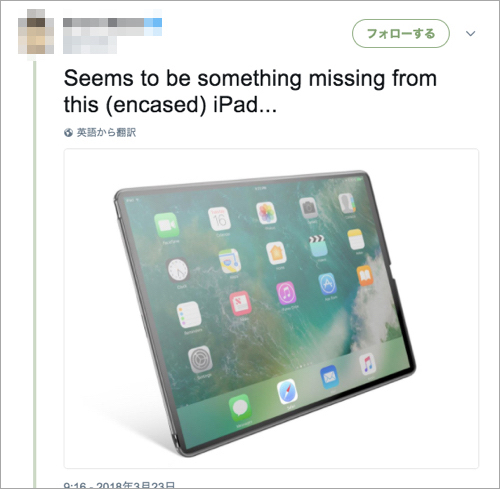Click the Clock app icon
This screenshot has height=489, width=500.
177,270
